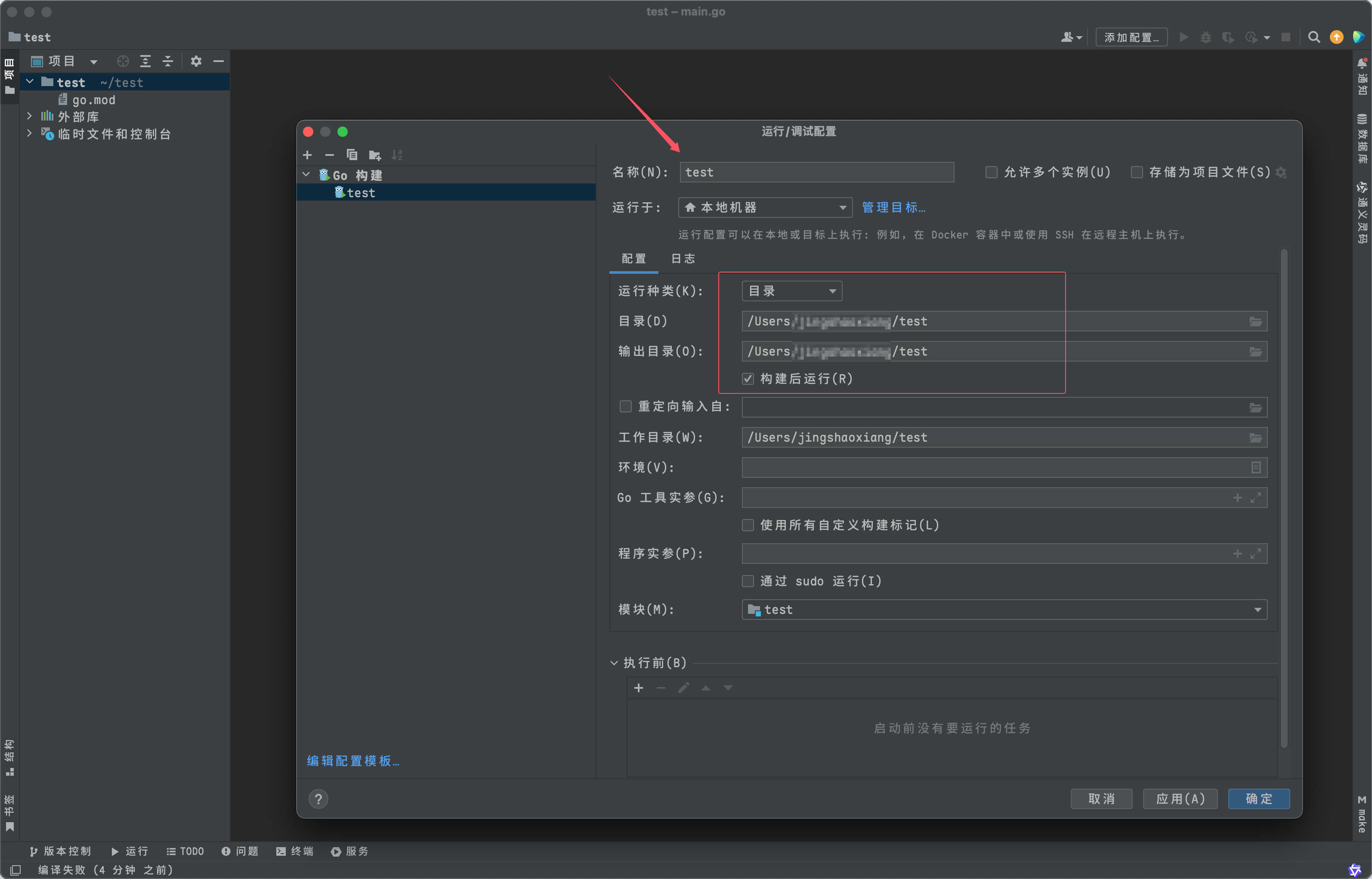Image resolution: width=1372 pixels, height=879 pixels.
Task: Expand the Go 工具实参 field editor
Action: [1256, 498]
